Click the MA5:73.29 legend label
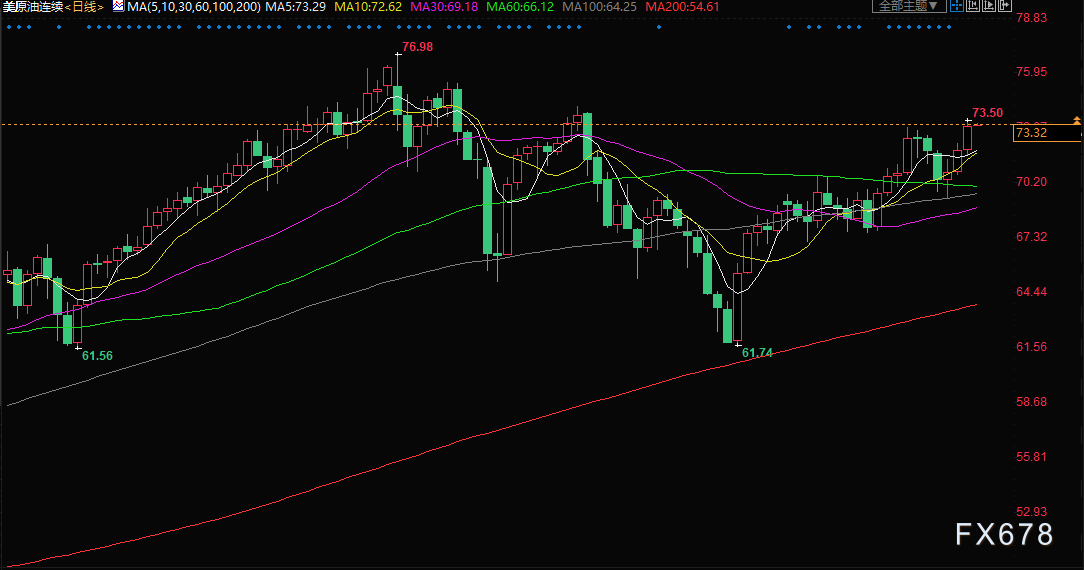This screenshot has width=1084, height=570. (298, 7)
